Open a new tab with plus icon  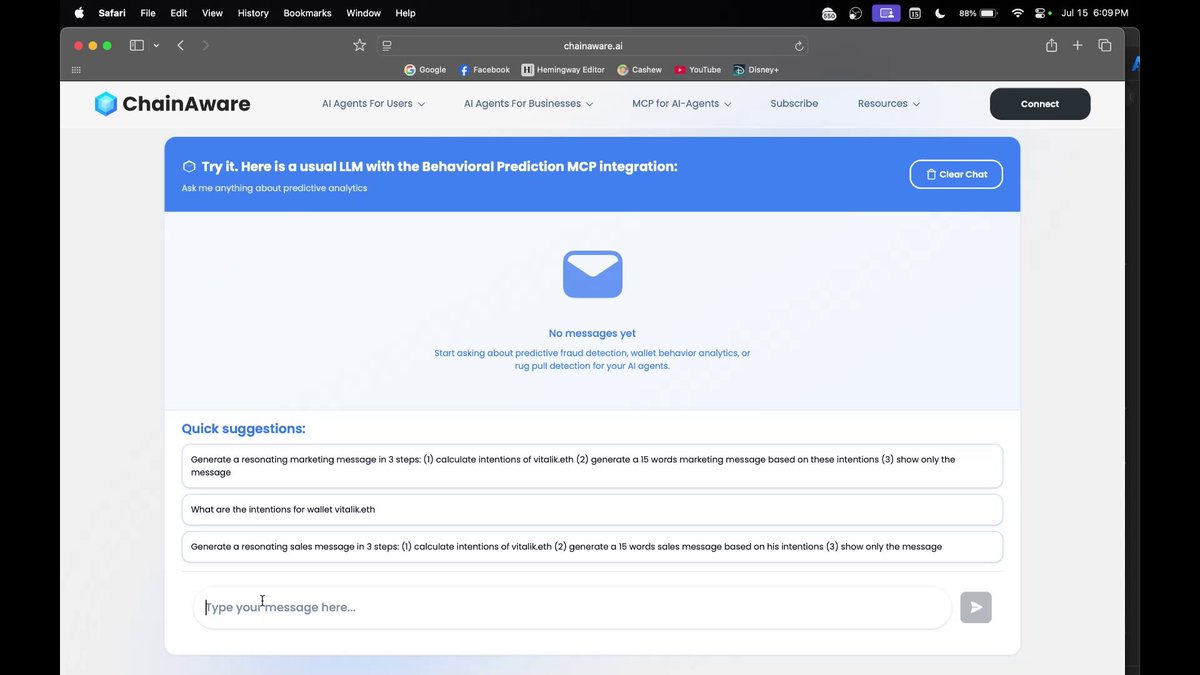coord(1077,45)
